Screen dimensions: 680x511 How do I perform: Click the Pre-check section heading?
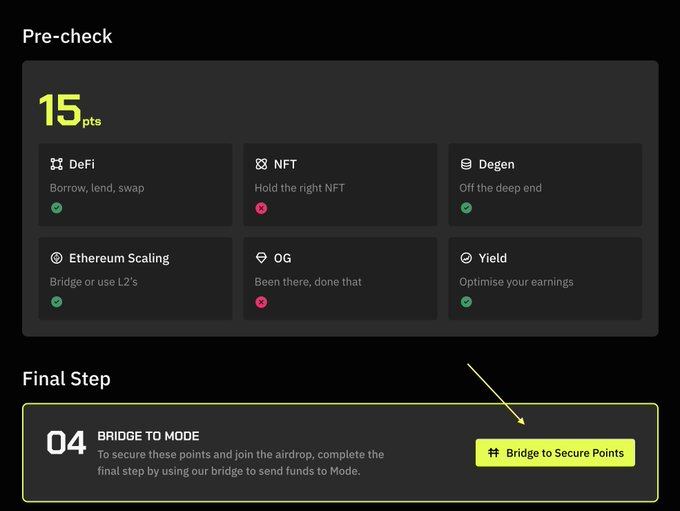[x=67, y=37]
